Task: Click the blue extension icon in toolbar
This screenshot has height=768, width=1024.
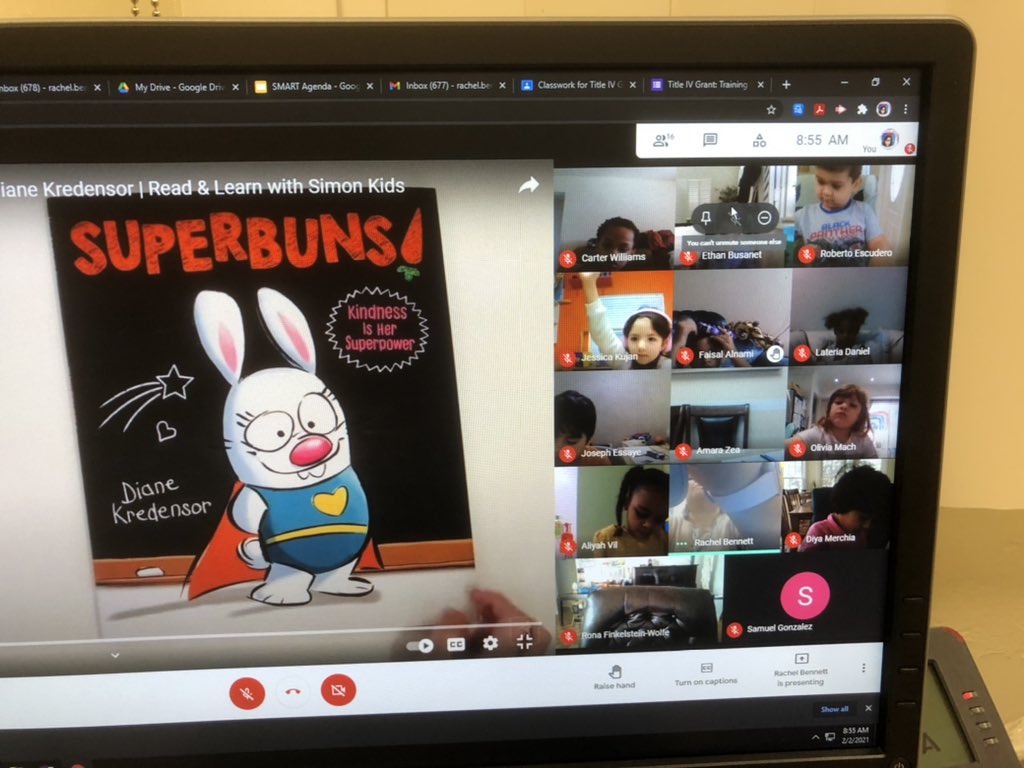Action: click(x=798, y=109)
